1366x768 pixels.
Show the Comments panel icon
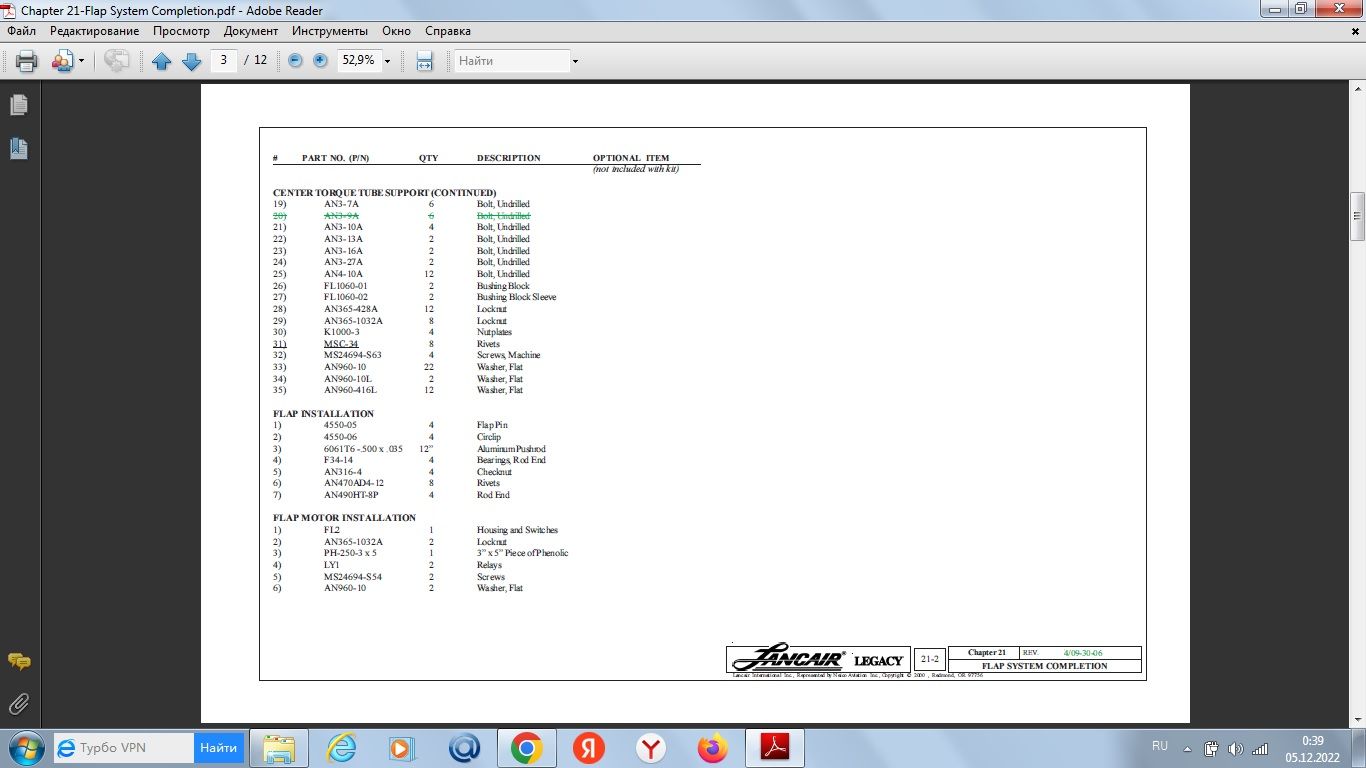point(18,661)
